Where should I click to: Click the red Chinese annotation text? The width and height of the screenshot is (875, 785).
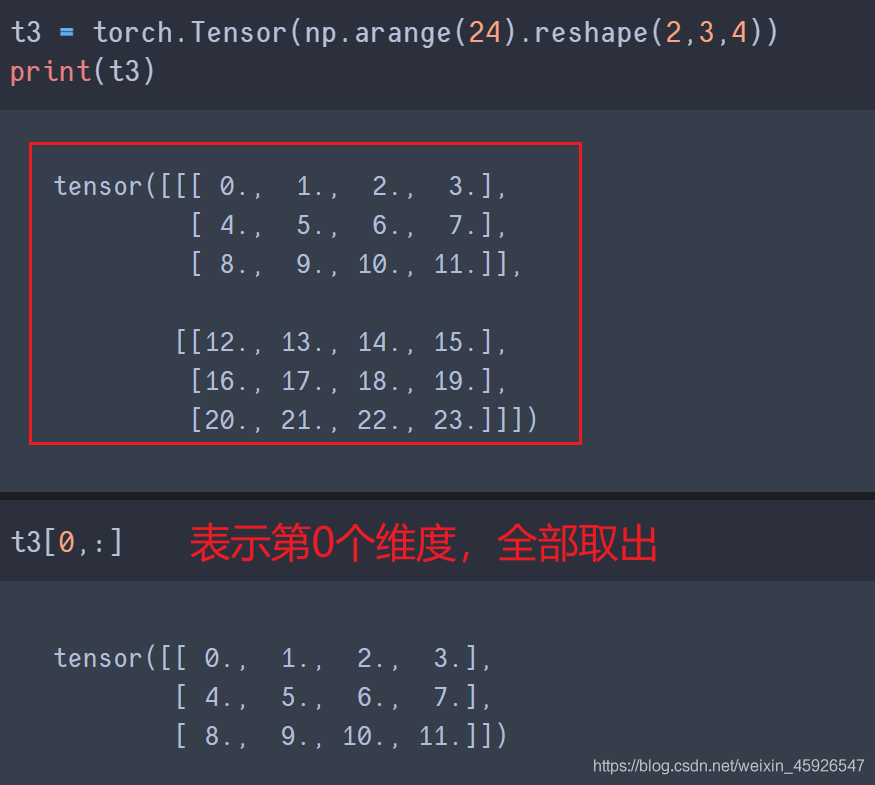tap(423, 545)
